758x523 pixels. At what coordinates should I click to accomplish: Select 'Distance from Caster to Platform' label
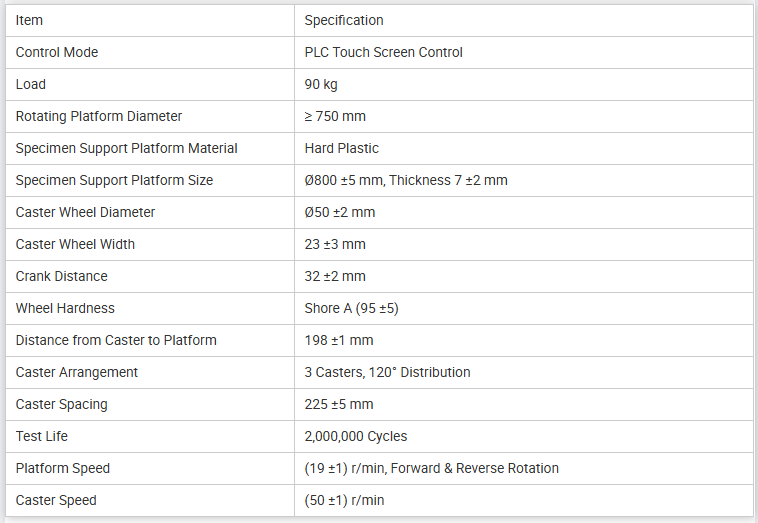tap(116, 340)
